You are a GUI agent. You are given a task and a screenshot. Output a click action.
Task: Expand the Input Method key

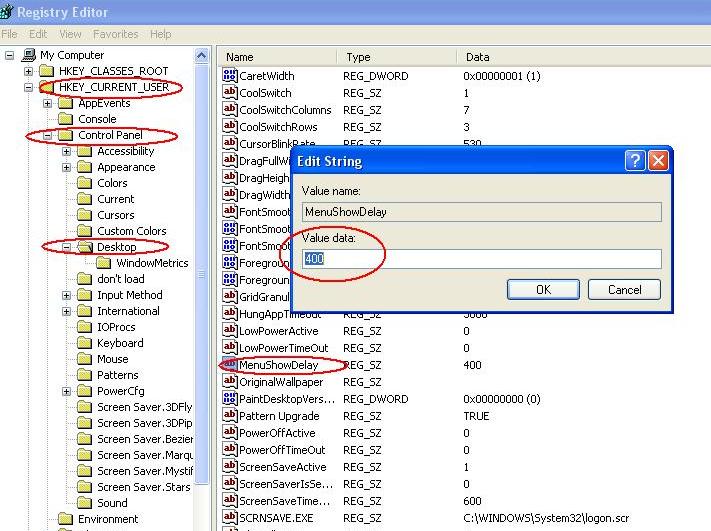[66, 295]
